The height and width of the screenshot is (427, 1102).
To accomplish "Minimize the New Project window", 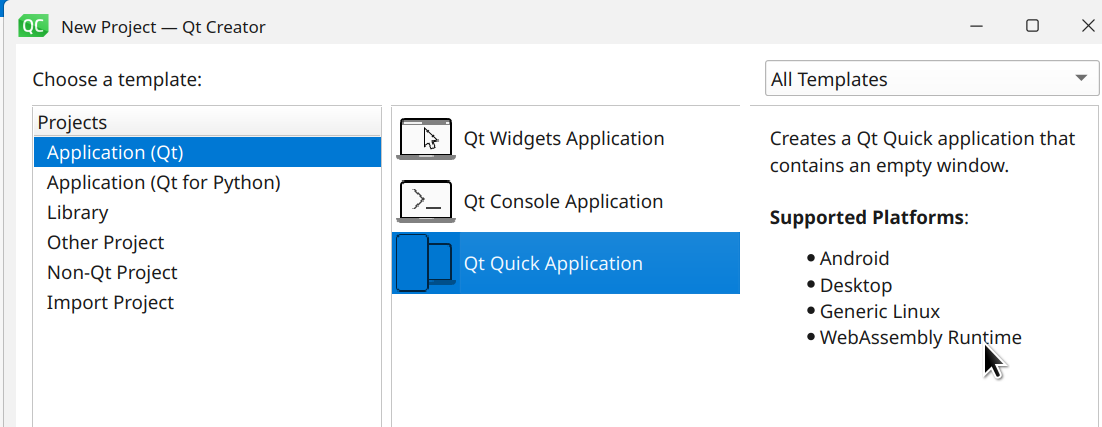I will pos(975,26).
